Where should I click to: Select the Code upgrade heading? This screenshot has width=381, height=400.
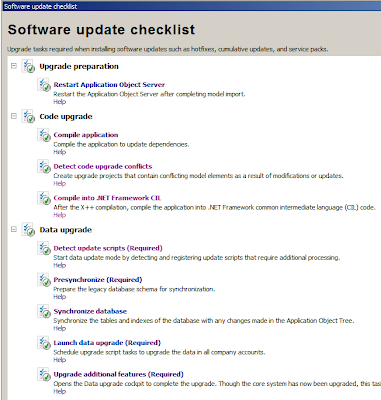pos(66,117)
